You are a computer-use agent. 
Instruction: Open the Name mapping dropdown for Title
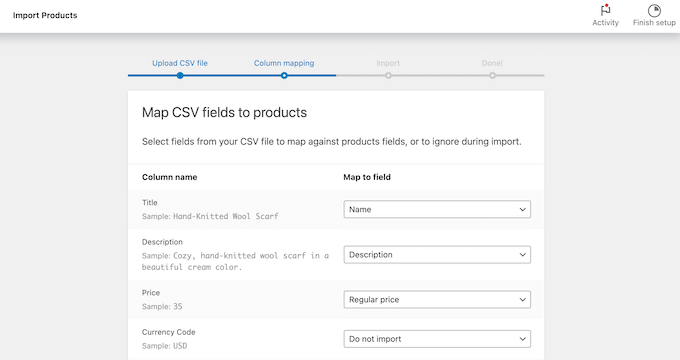[437, 209]
